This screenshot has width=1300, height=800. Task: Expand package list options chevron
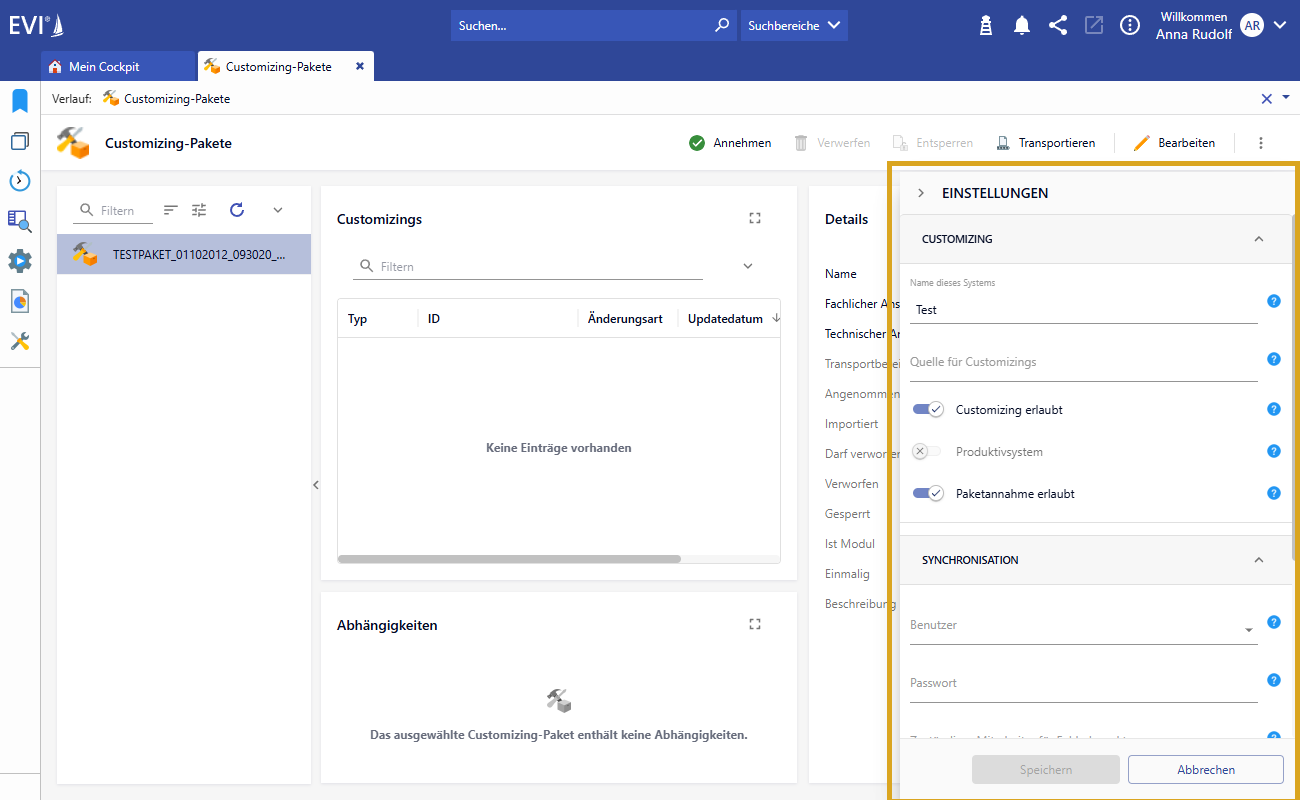pyautogui.click(x=278, y=210)
